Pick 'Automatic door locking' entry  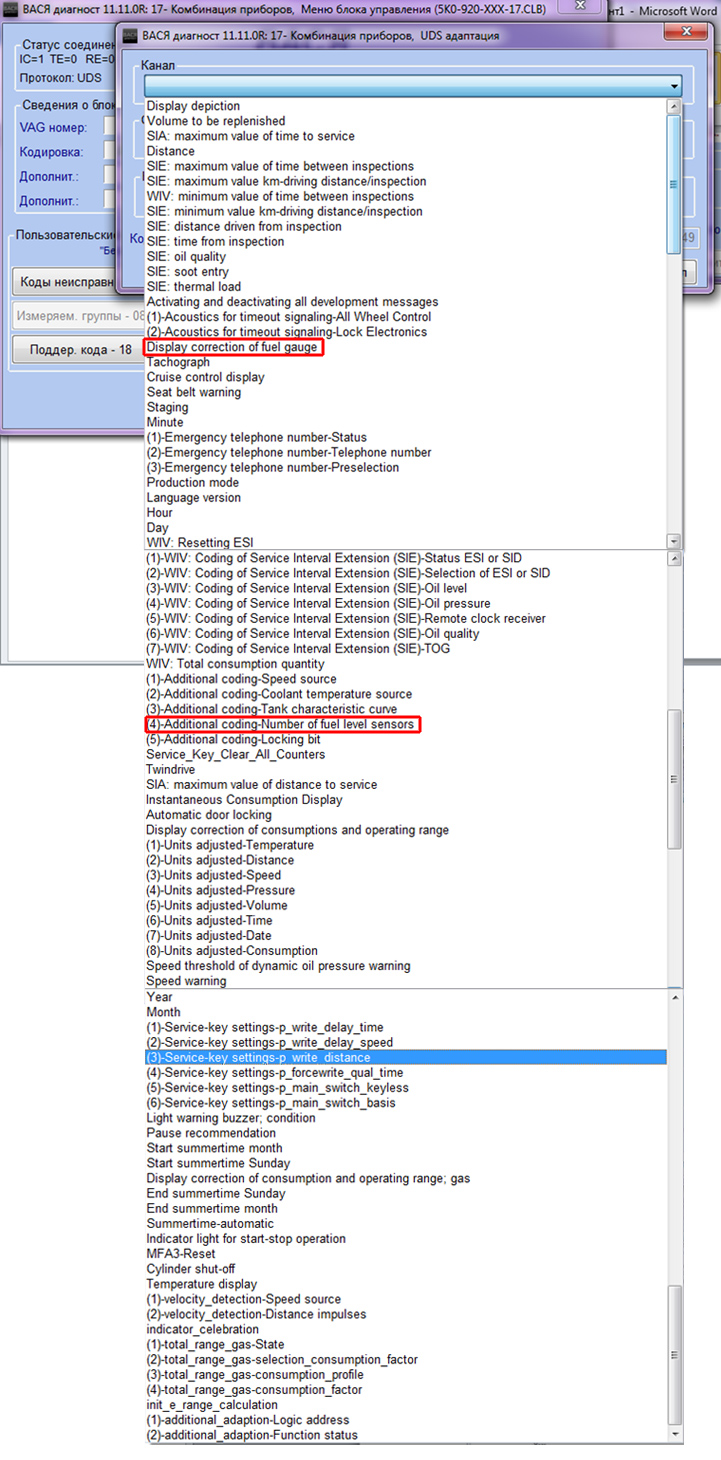(x=210, y=814)
